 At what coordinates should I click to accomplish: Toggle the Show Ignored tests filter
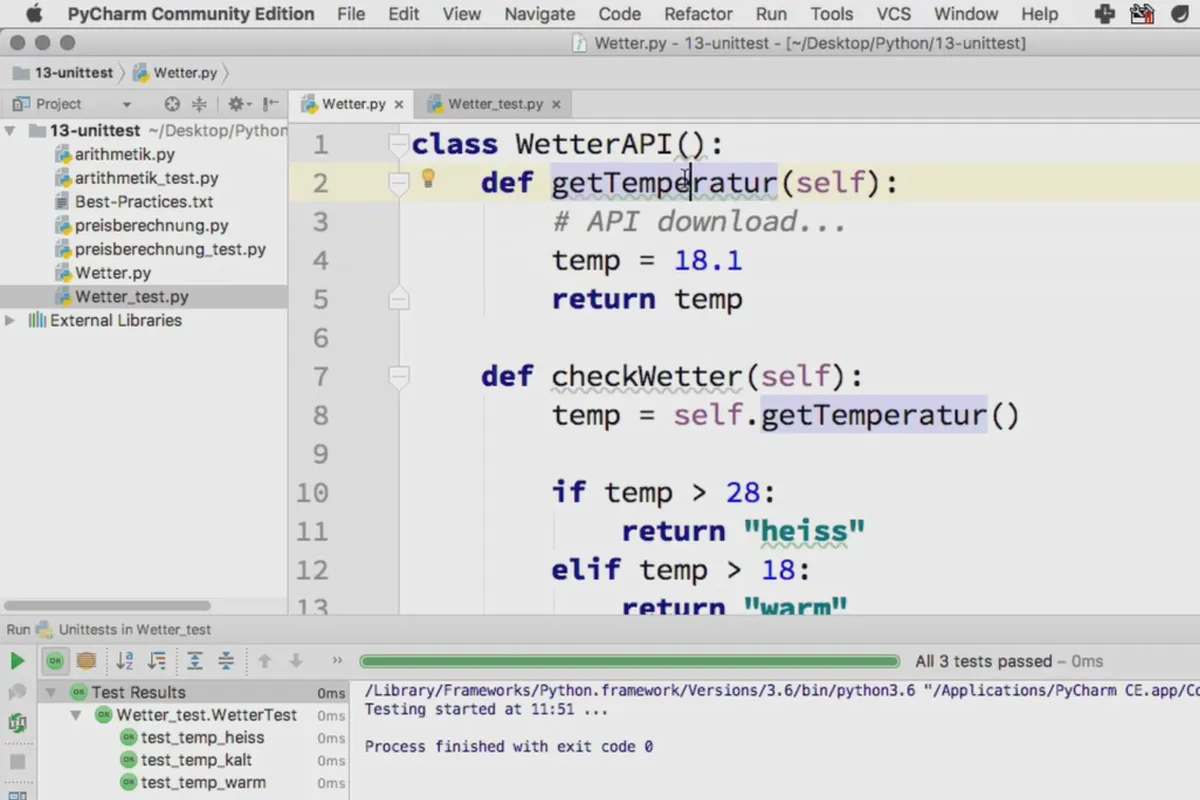click(x=86, y=661)
